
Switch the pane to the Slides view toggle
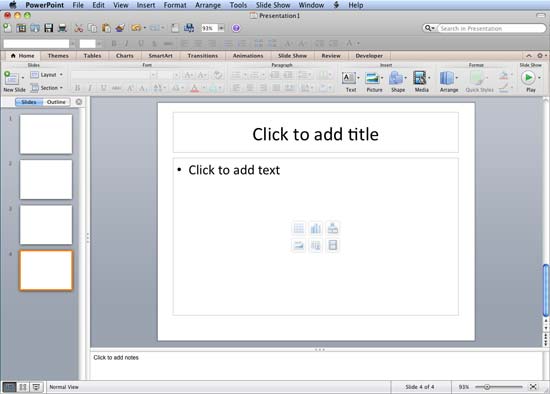coord(29,102)
